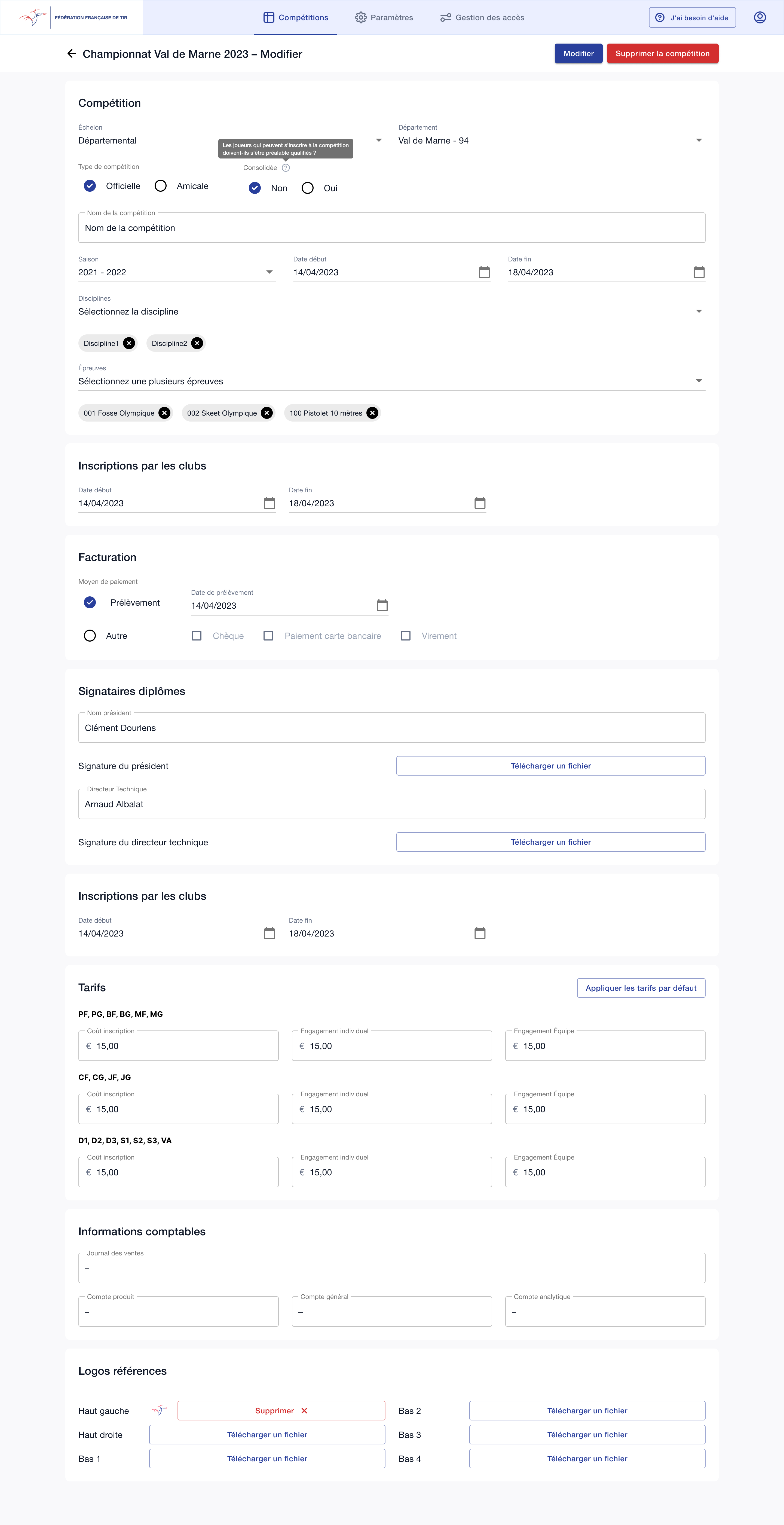
Task: Tick the Paiement carte bancaire checkbox
Action: [268, 636]
